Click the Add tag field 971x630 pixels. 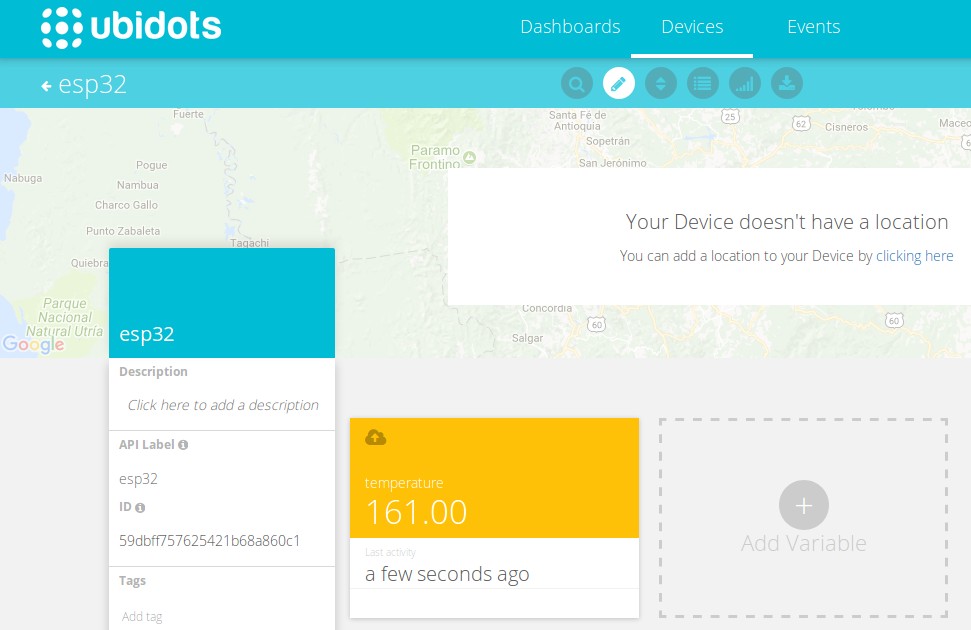[142, 616]
